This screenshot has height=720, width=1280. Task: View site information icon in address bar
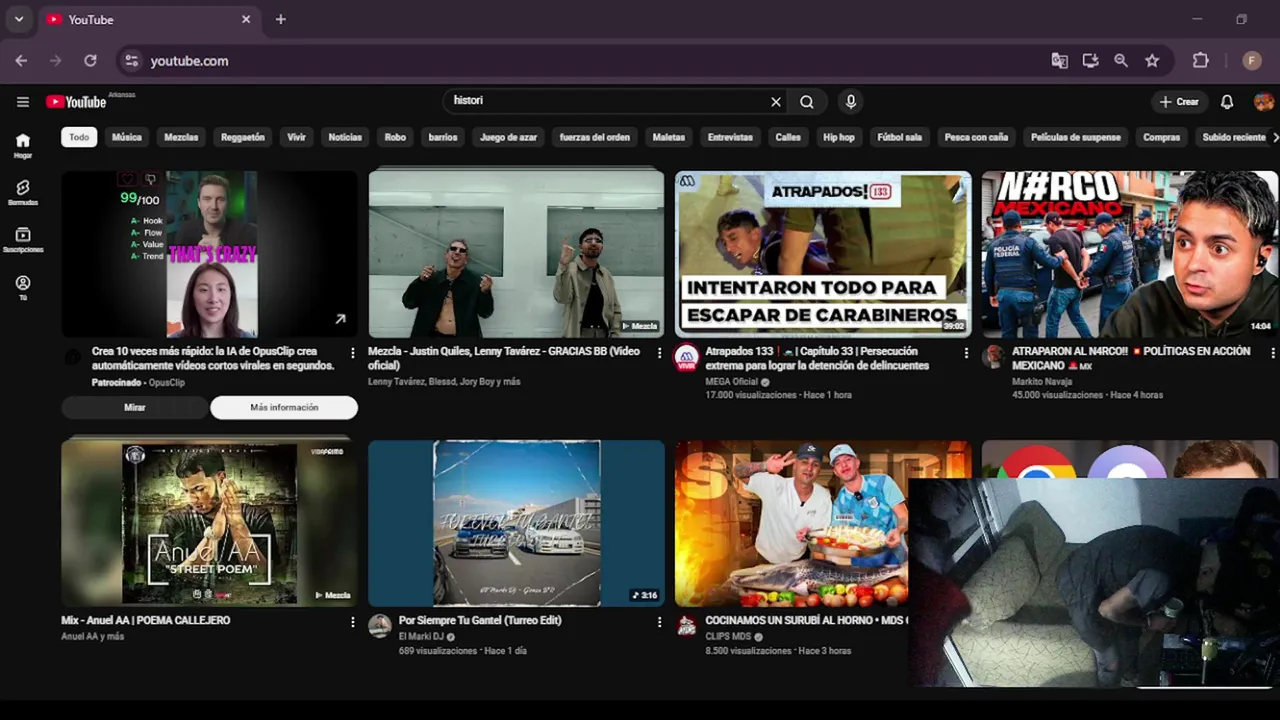pyautogui.click(x=131, y=61)
